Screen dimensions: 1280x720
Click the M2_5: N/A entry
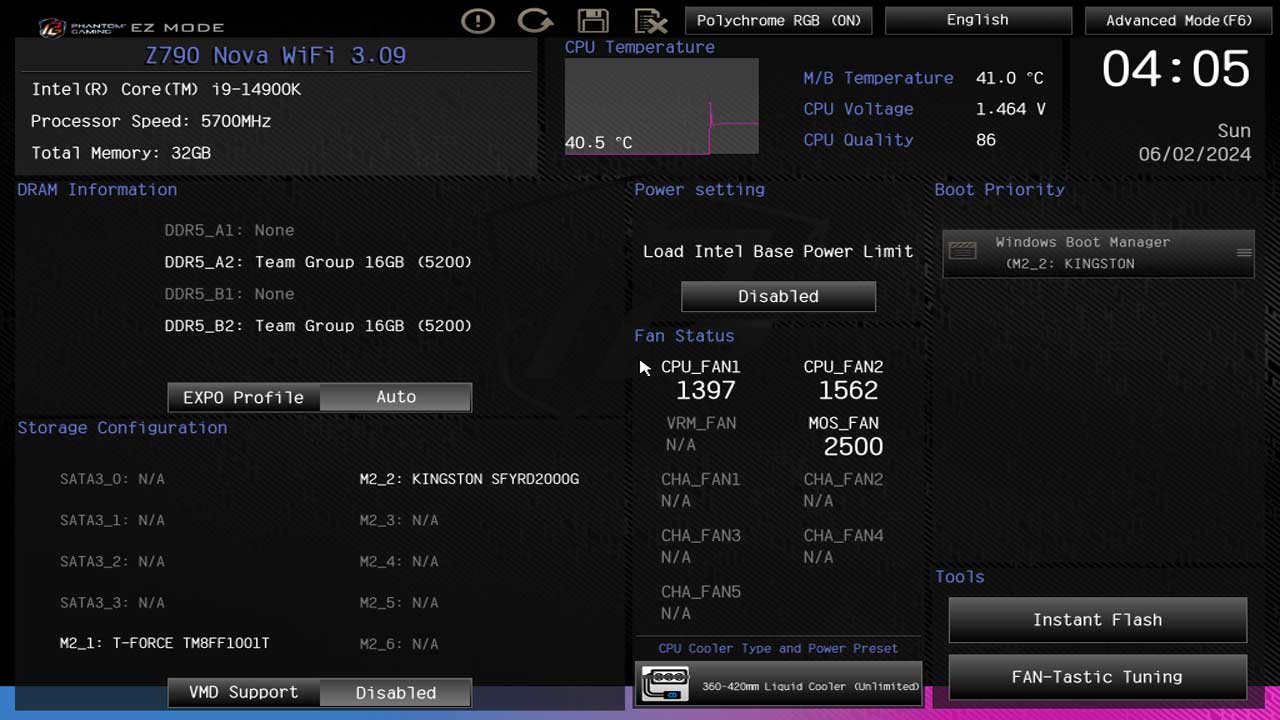pos(399,603)
